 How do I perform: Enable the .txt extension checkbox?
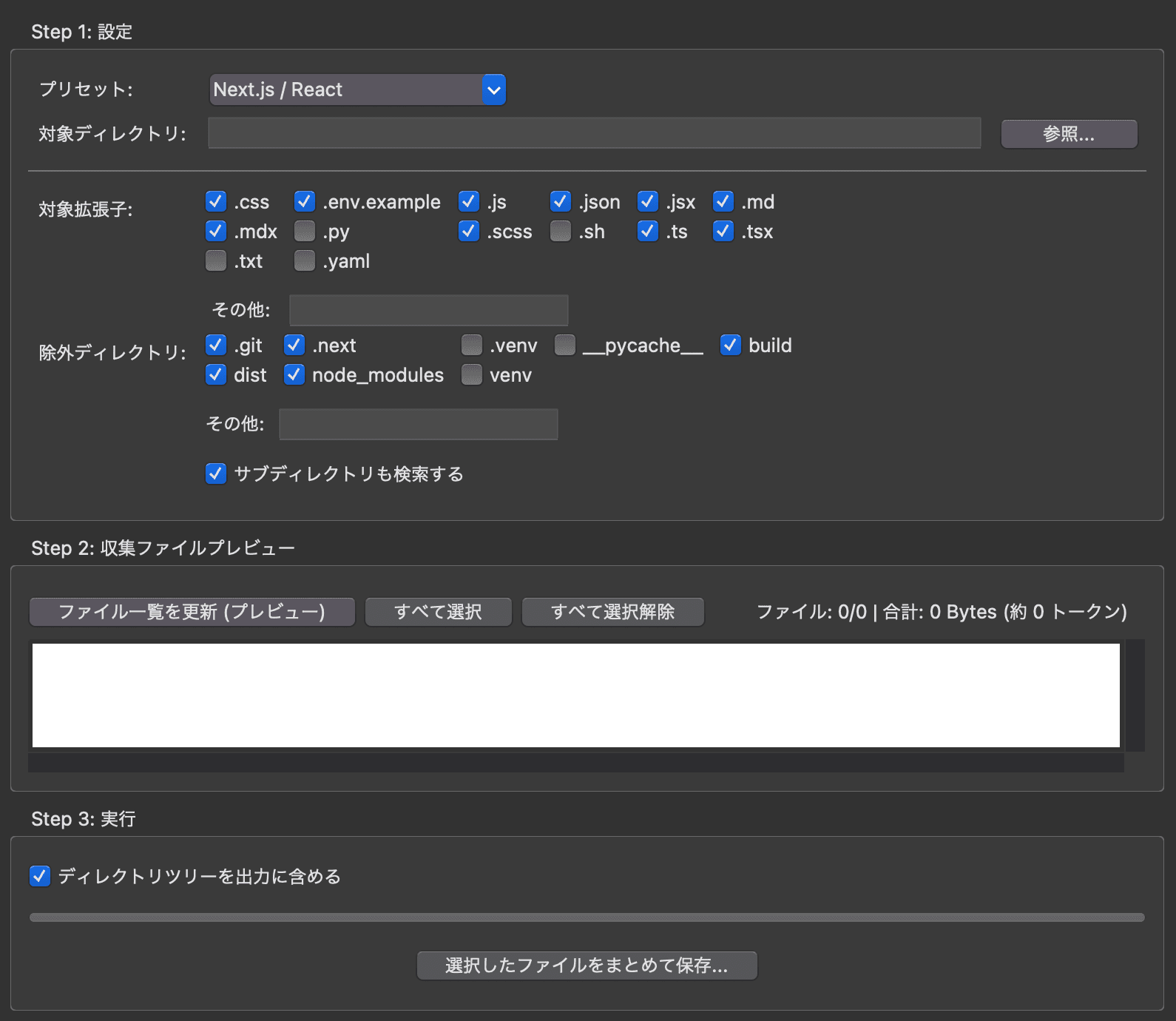[215, 260]
